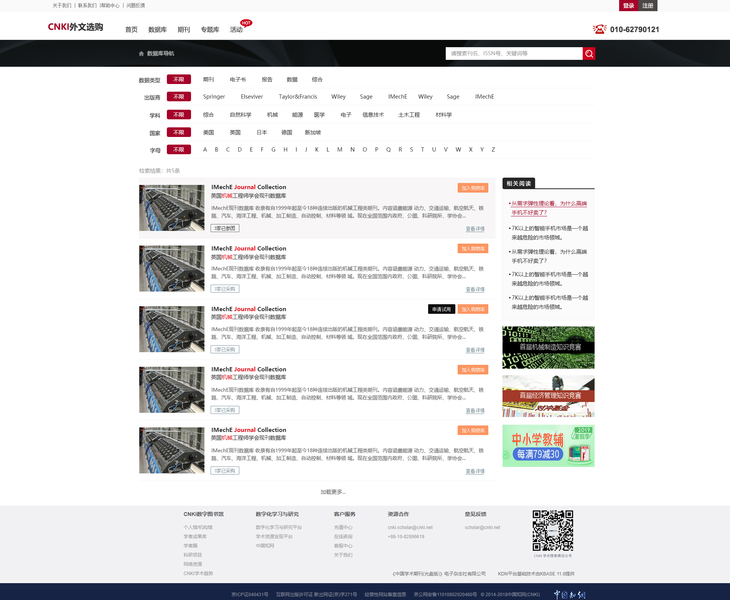Click the 申请试用 button

[x=441, y=309]
